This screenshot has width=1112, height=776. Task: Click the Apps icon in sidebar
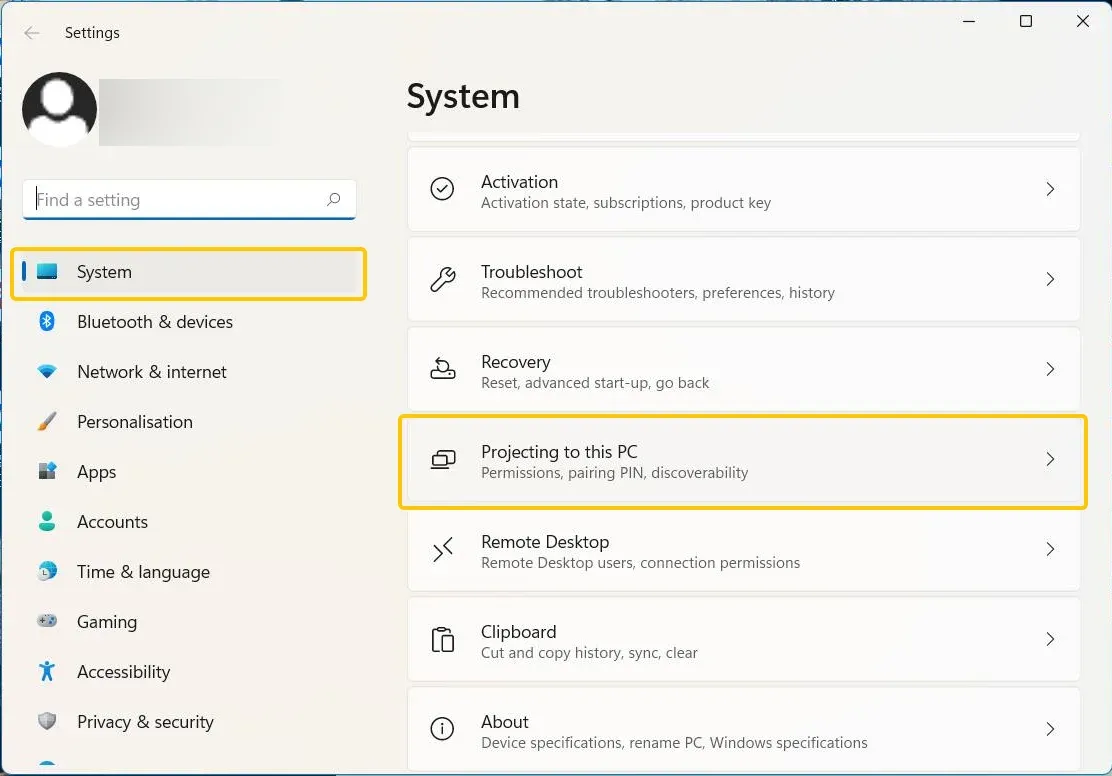[48, 471]
